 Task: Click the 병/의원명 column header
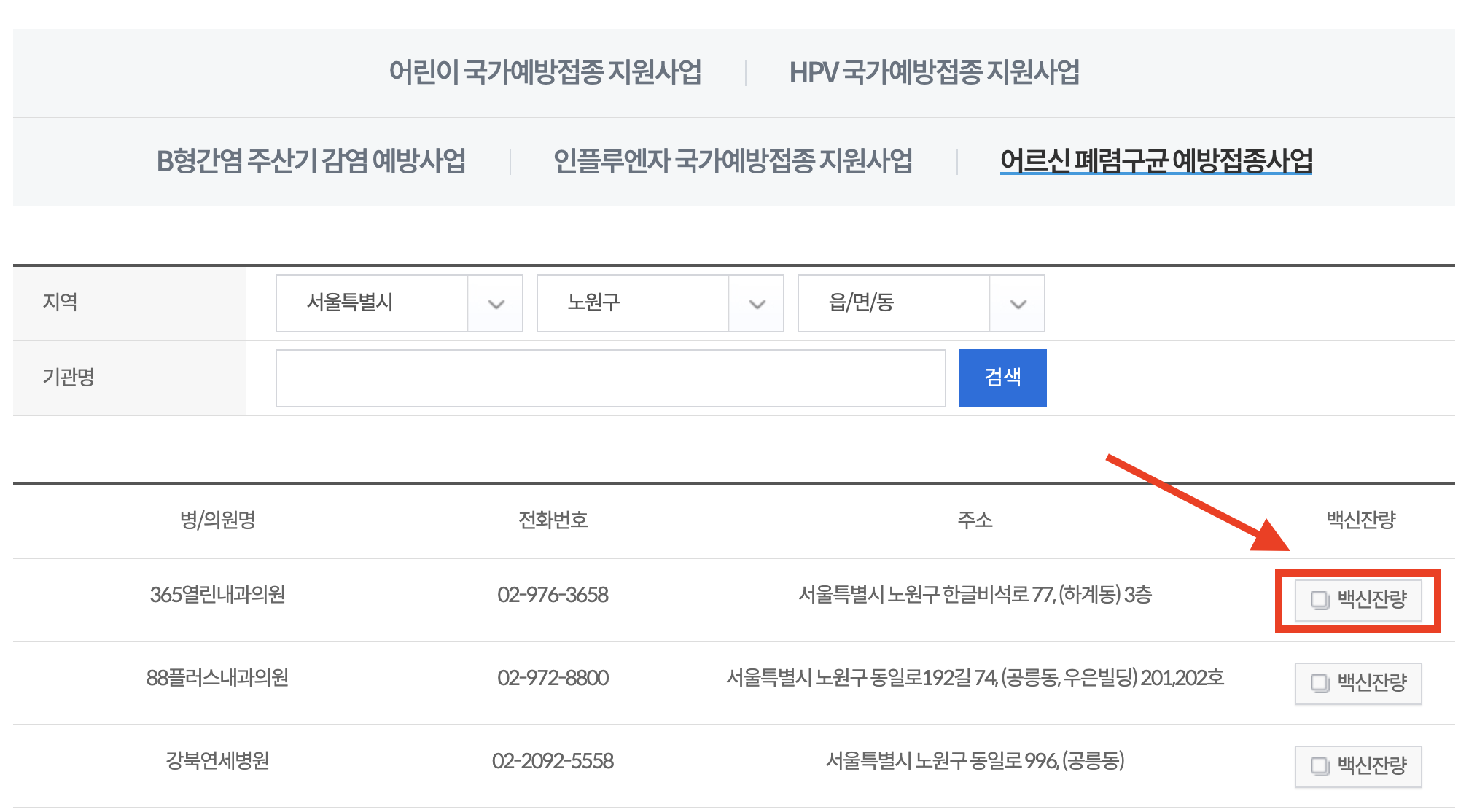[x=217, y=520]
